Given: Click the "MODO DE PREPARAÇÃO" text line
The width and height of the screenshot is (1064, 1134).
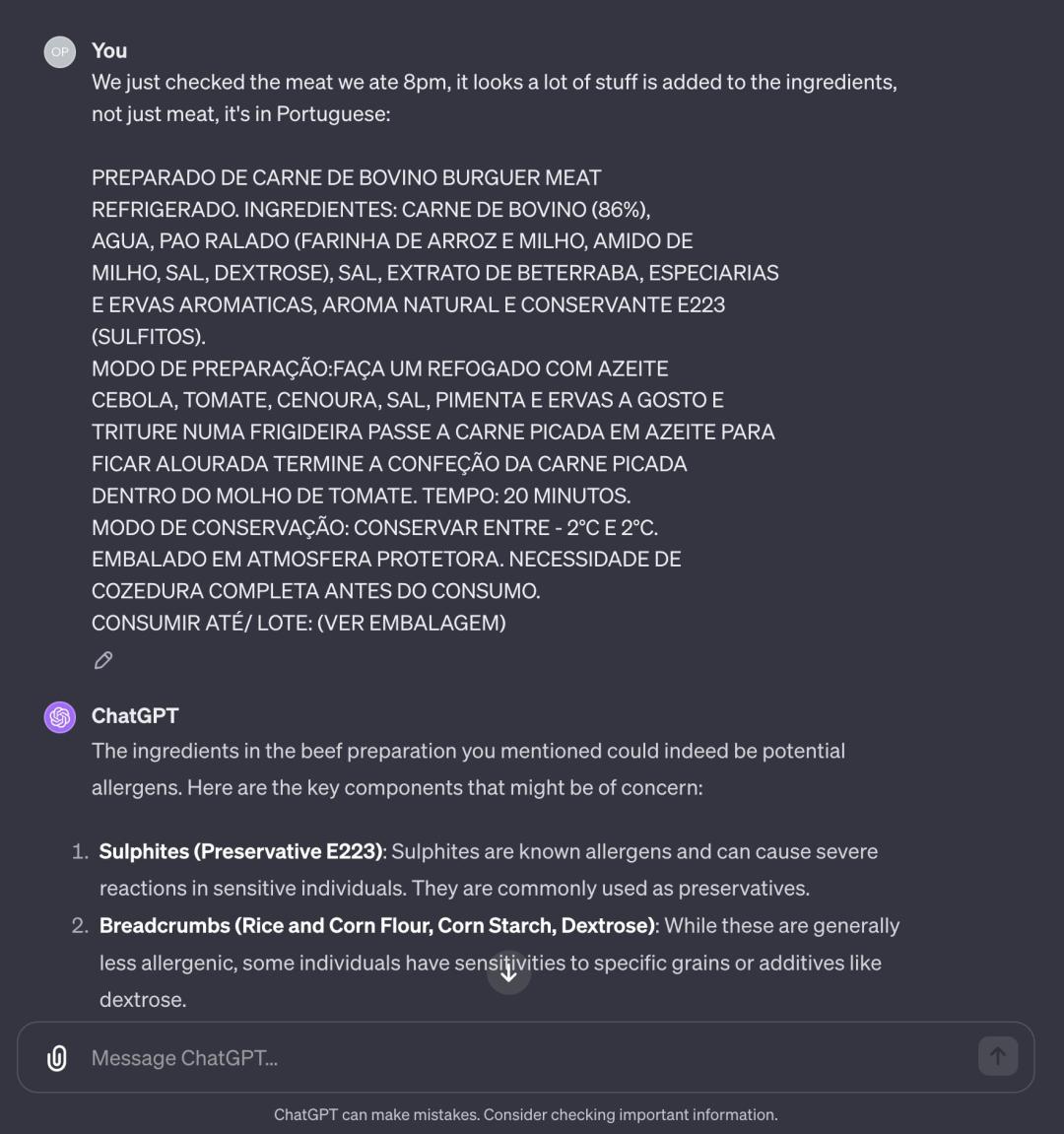Looking at the screenshot, I should coord(379,368).
